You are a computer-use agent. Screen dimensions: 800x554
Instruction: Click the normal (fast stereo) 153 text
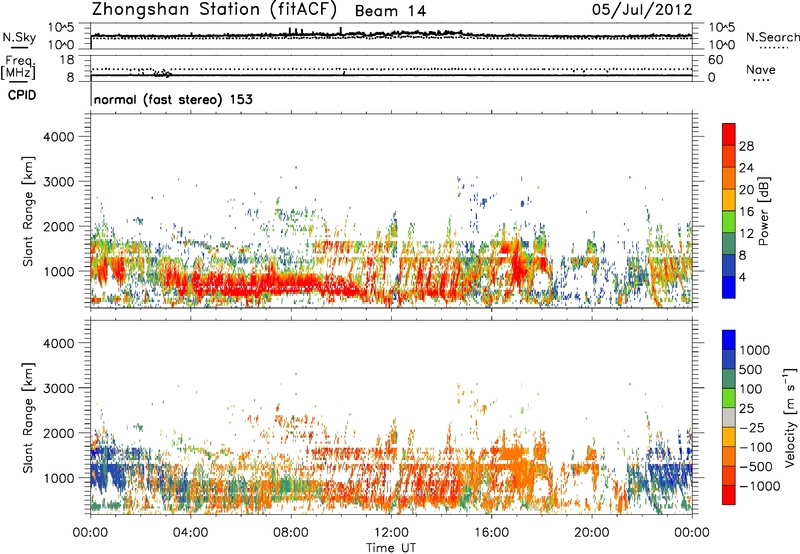click(x=173, y=99)
